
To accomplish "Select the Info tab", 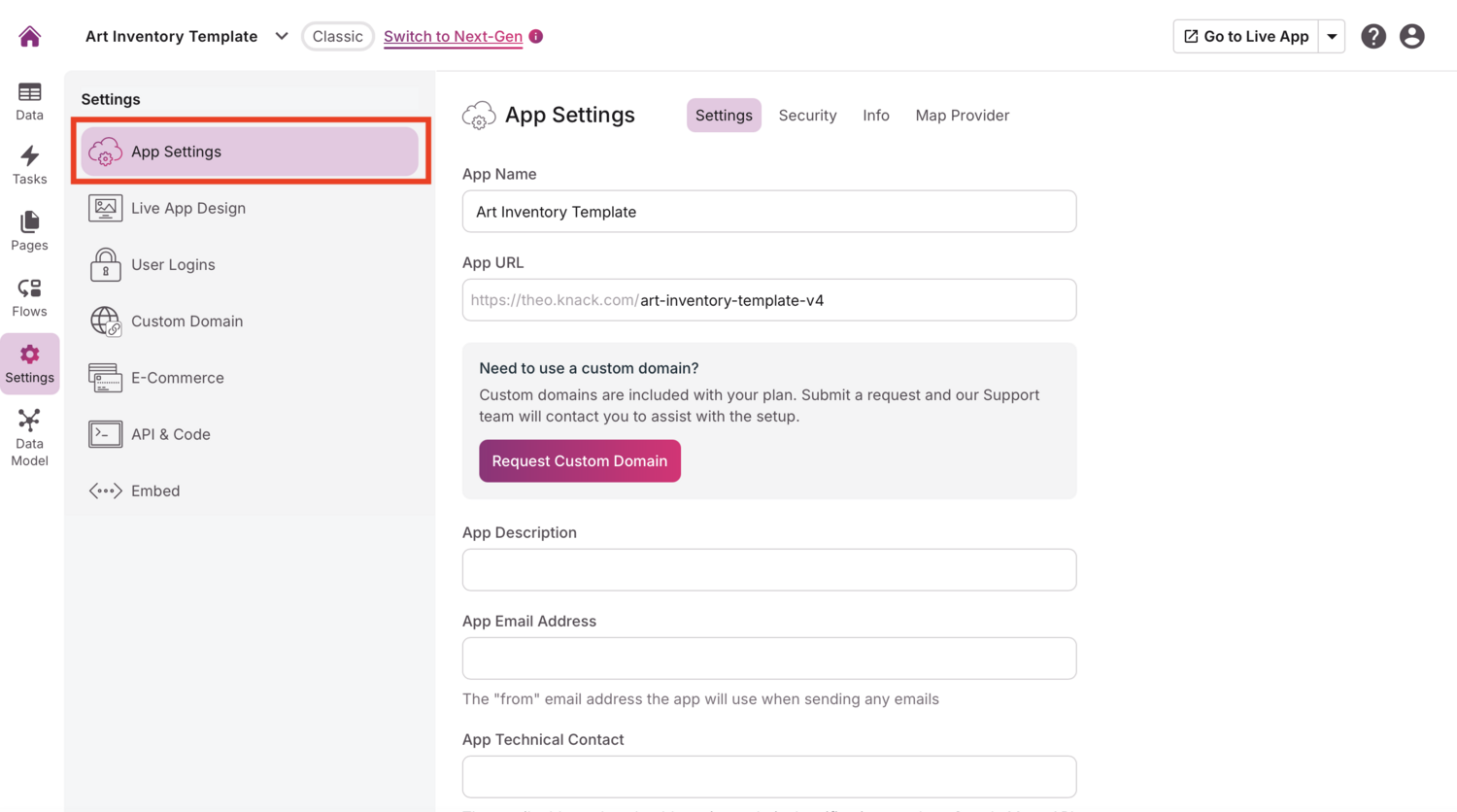I will click(x=875, y=116).
